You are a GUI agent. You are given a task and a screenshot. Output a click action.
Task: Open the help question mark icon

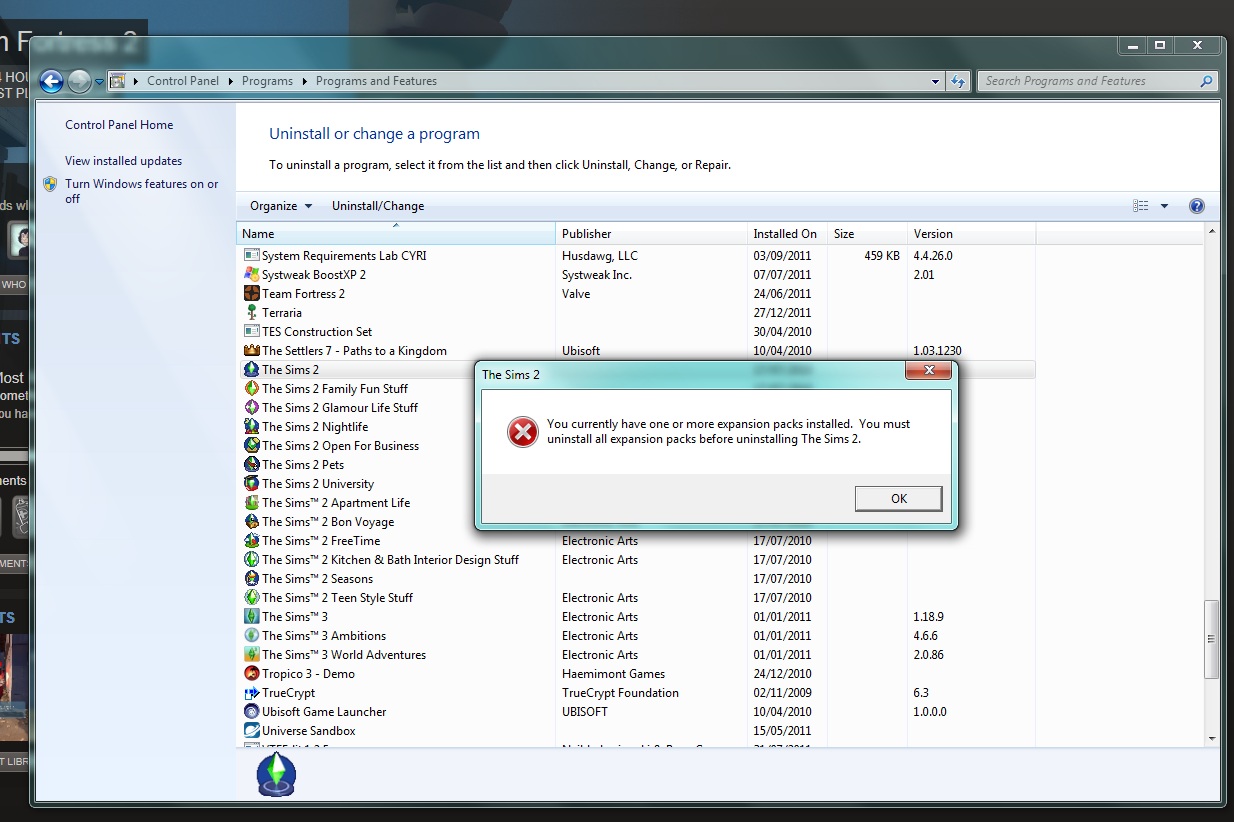coord(1196,206)
